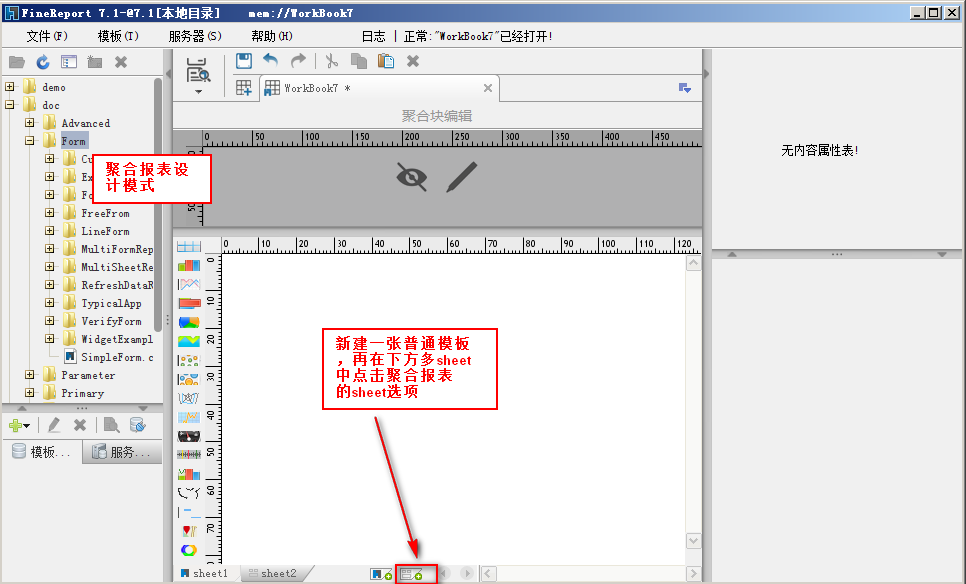The width and height of the screenshot is (966, 584).
Task: Click the horizontal scrollbar right arrow
Action: pos(693,574)
